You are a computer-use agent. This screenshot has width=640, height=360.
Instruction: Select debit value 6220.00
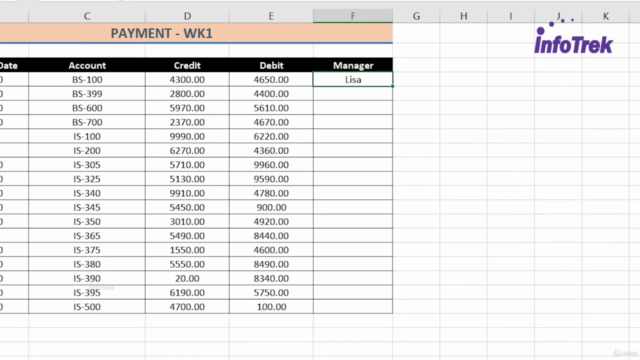coord(271,136)
